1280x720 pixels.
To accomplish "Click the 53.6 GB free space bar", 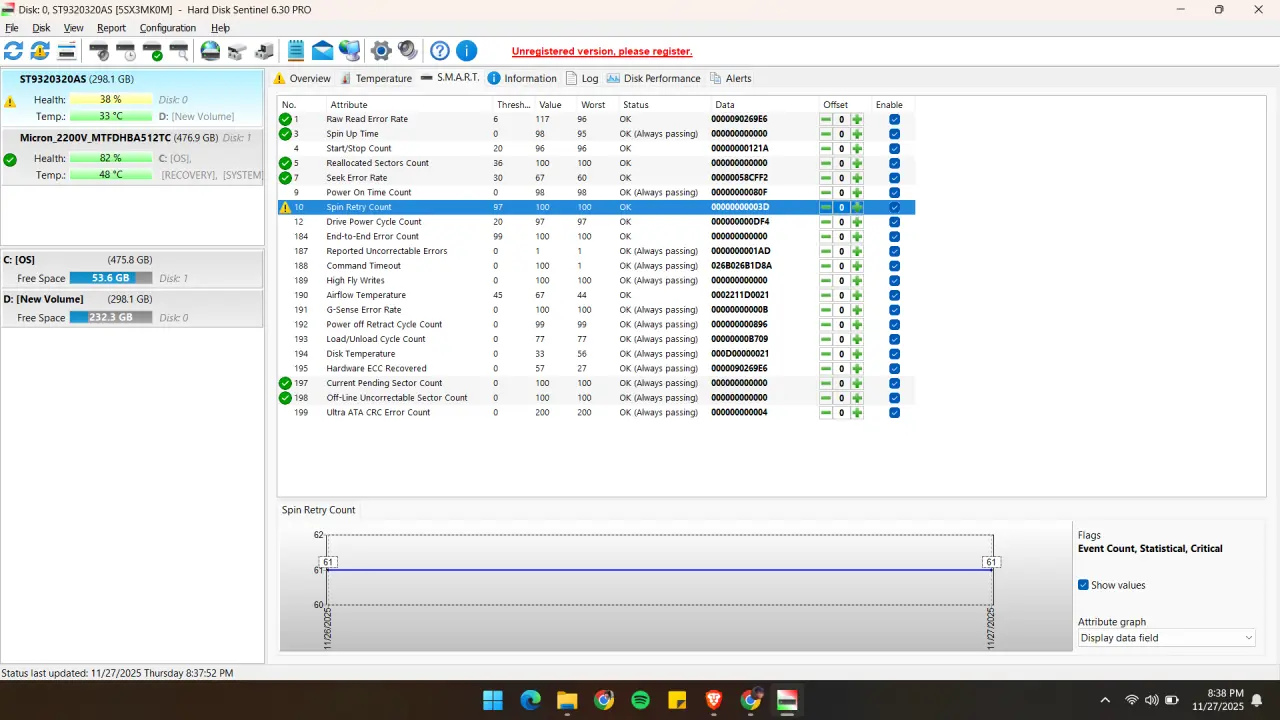I will 111,278.
